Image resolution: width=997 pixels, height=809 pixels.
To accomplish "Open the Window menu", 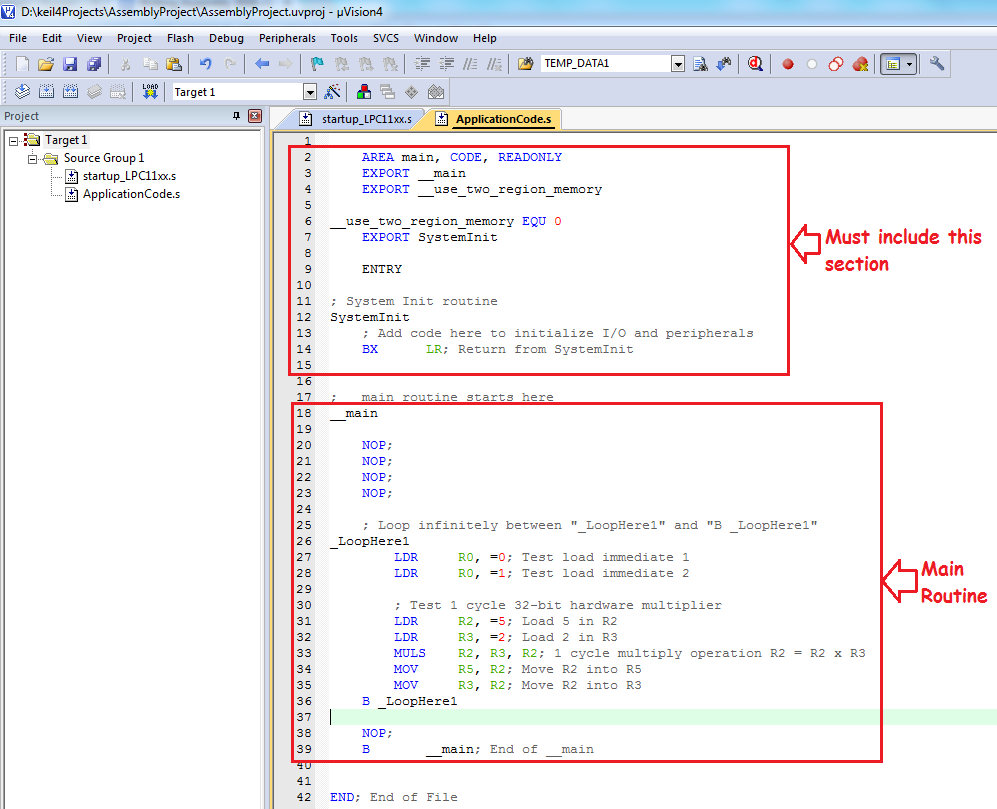I will click(436, 38).
